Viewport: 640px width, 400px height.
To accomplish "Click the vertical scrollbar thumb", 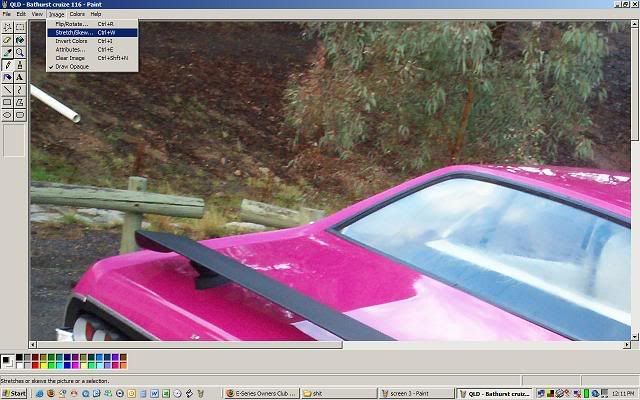I will pyautogui.click(x=635, y=84).
